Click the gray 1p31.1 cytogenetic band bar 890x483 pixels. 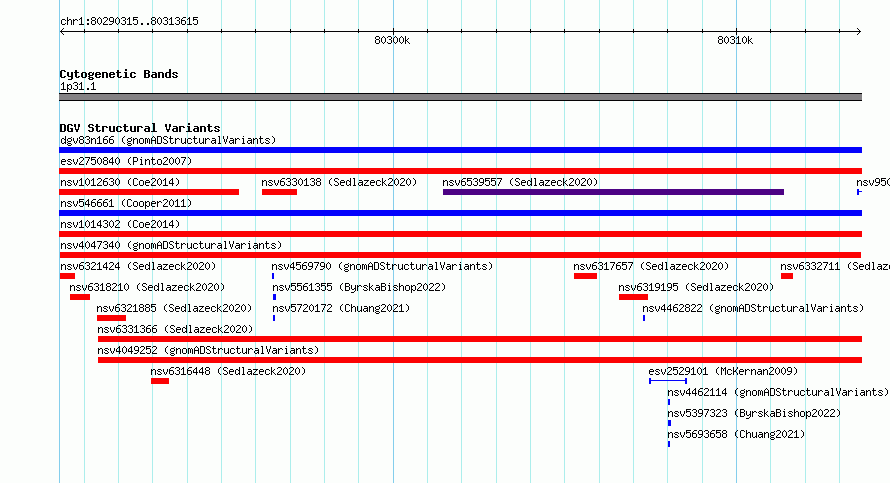click(460, 97)
